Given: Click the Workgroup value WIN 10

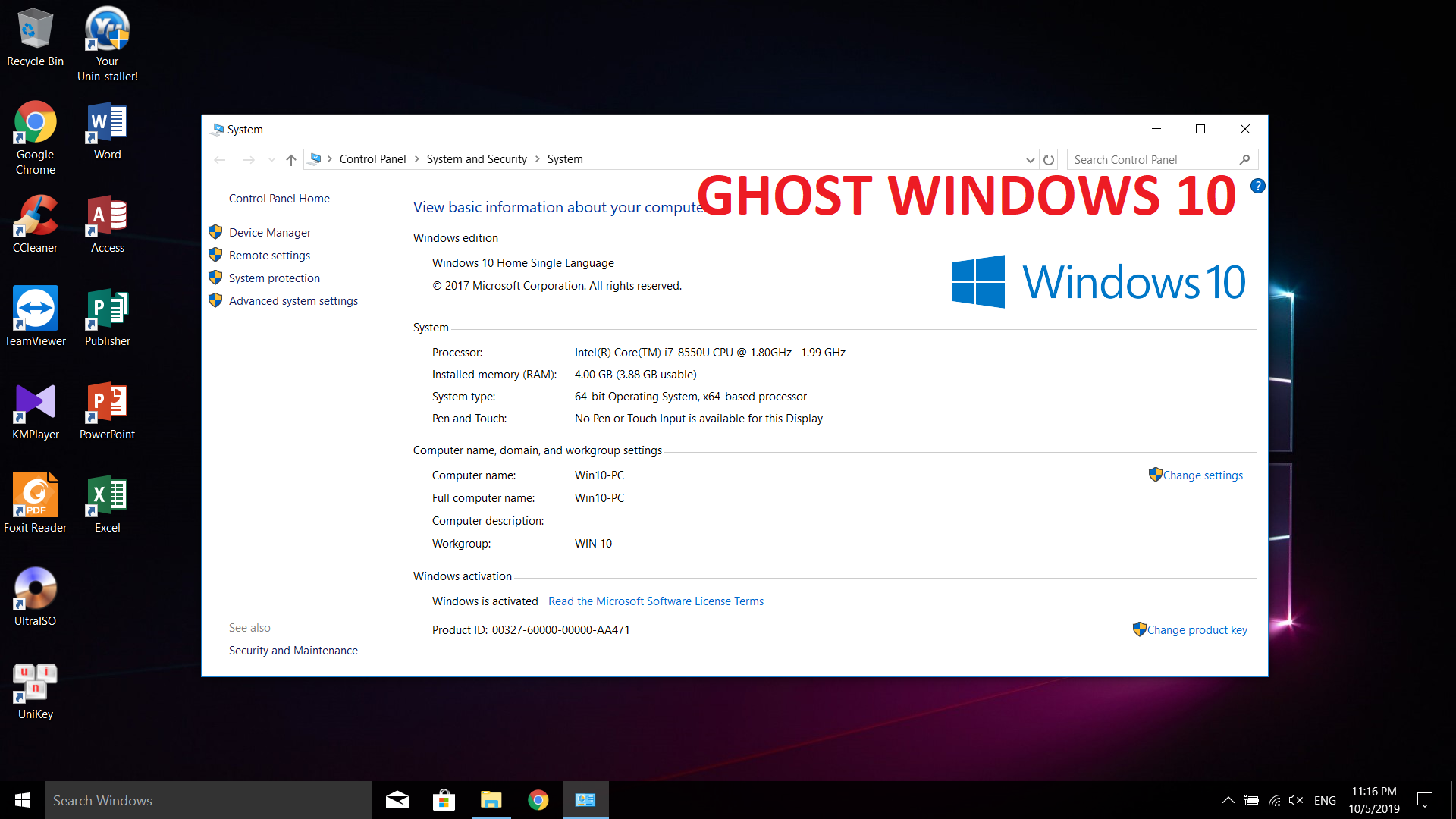Looking at the screenshot, I should tap(593, 544).
